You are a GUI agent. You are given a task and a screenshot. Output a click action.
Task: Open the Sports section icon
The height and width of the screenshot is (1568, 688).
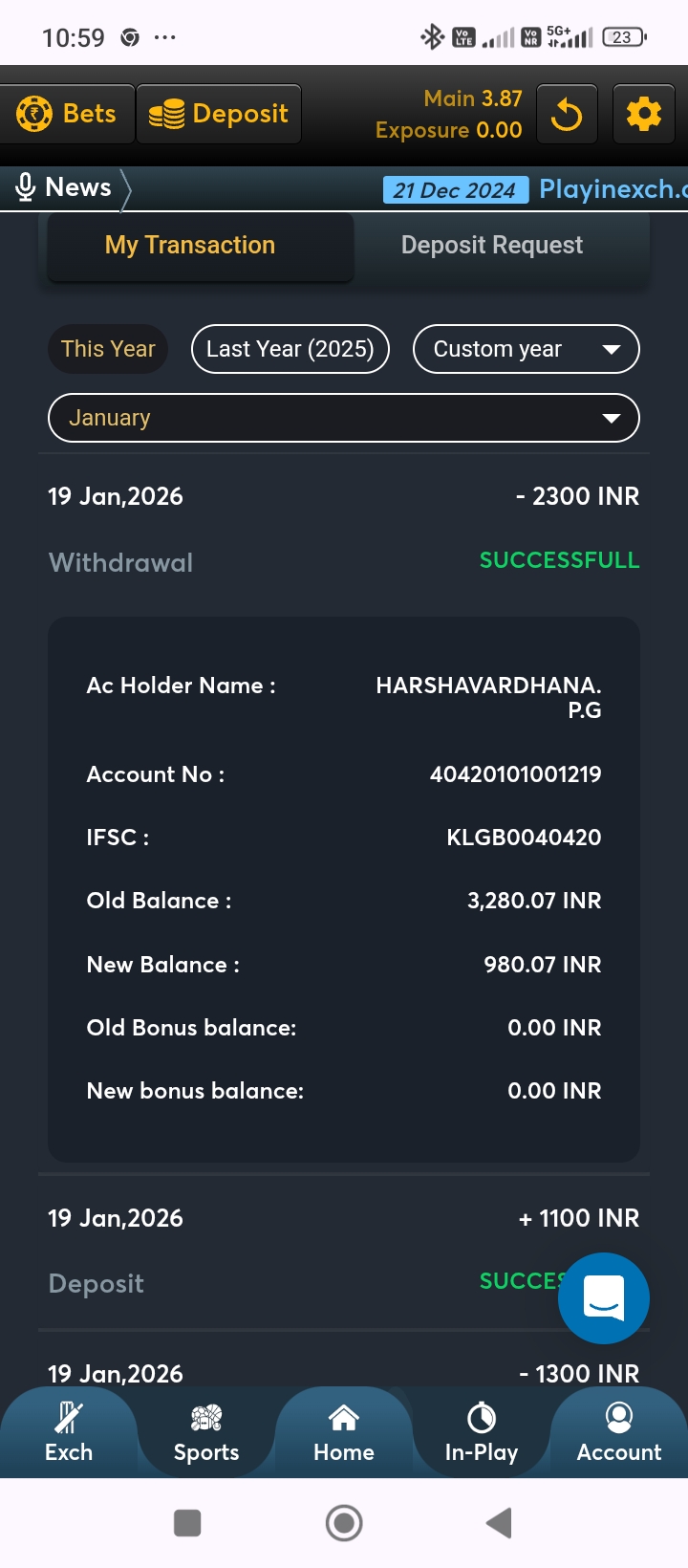tap(206, 1418)
